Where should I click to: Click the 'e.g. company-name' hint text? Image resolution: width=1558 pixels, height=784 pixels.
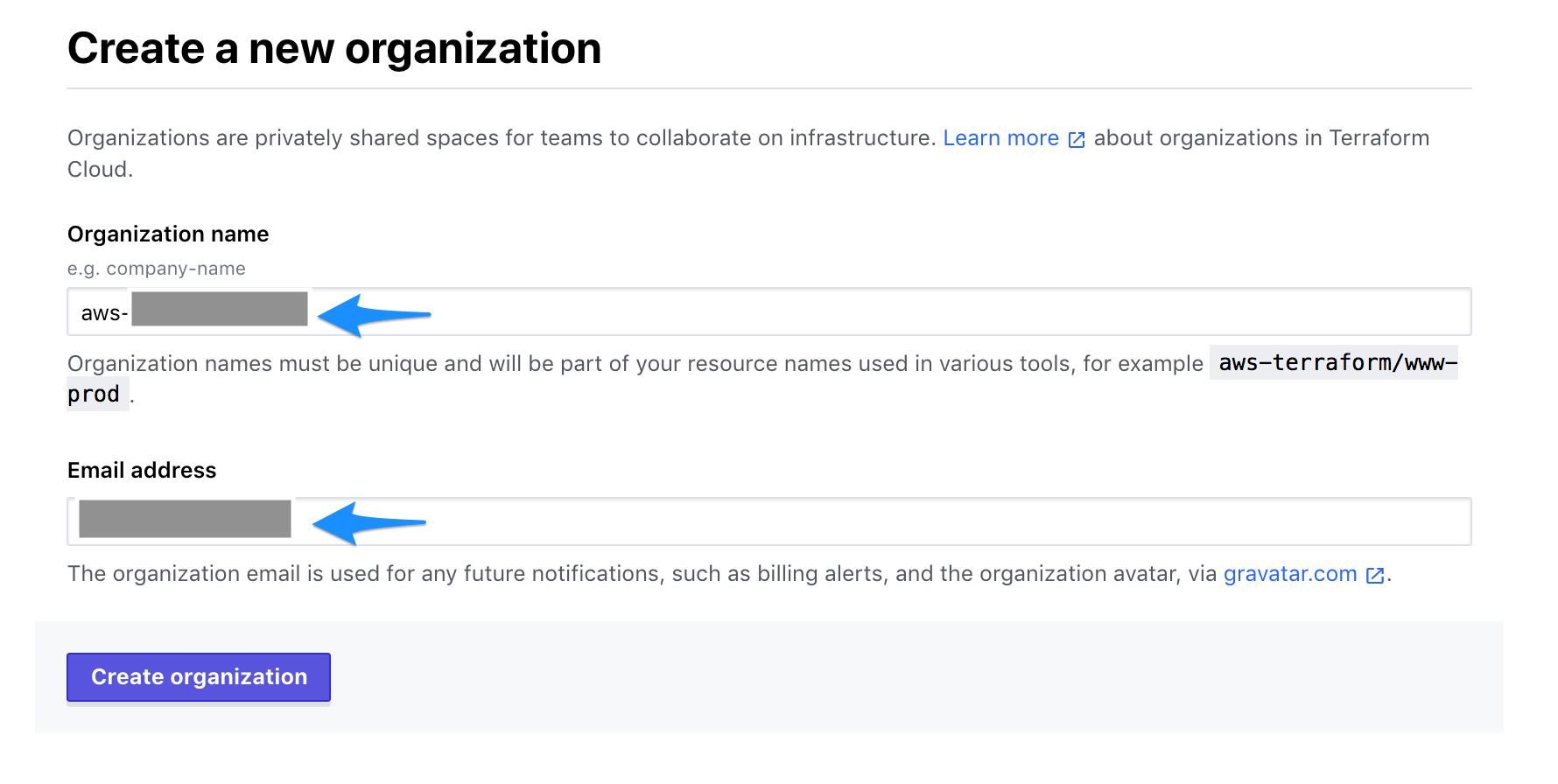157,269
